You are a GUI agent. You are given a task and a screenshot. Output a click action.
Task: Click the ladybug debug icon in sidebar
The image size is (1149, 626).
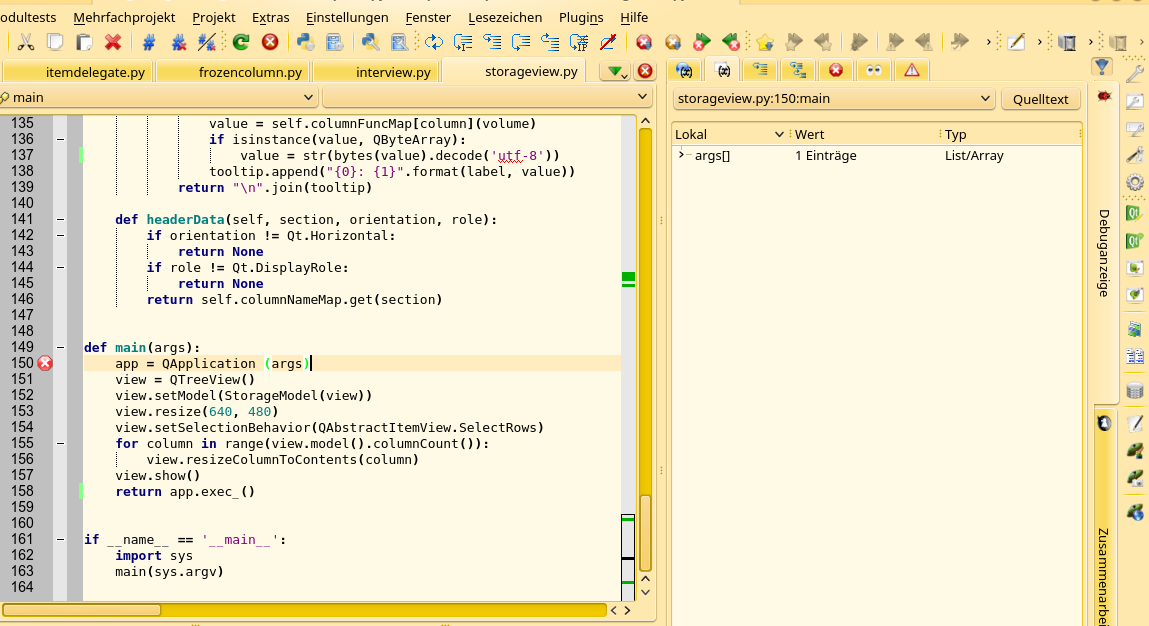[1104, 96]
